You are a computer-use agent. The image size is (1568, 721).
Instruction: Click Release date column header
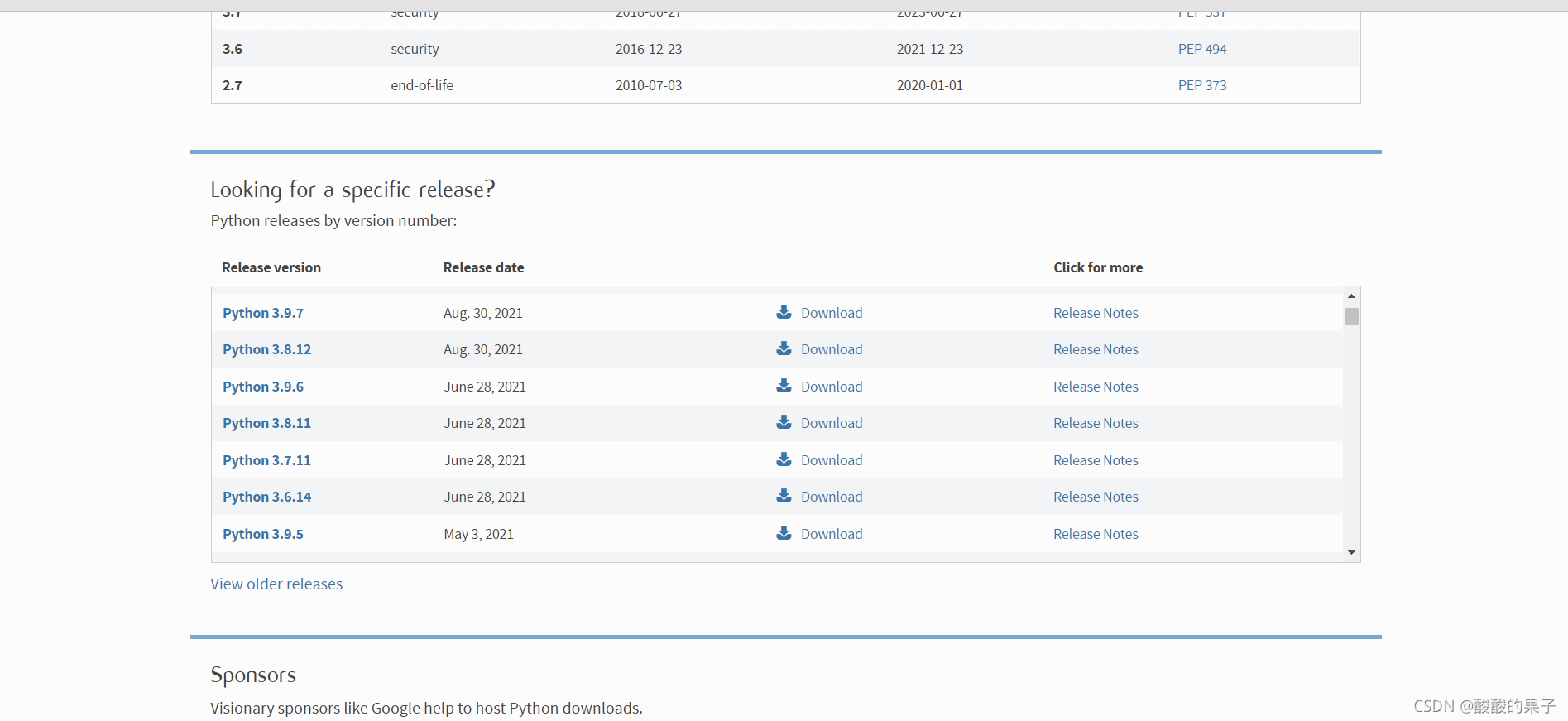483,267
